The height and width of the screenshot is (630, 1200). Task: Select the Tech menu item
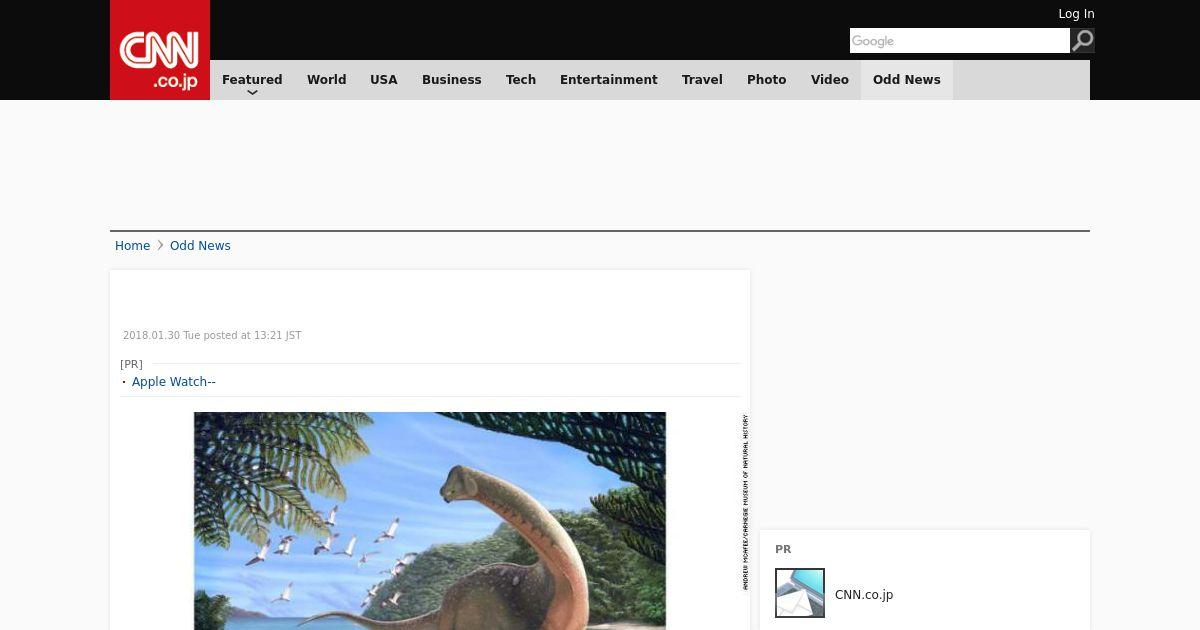(521, 80)
